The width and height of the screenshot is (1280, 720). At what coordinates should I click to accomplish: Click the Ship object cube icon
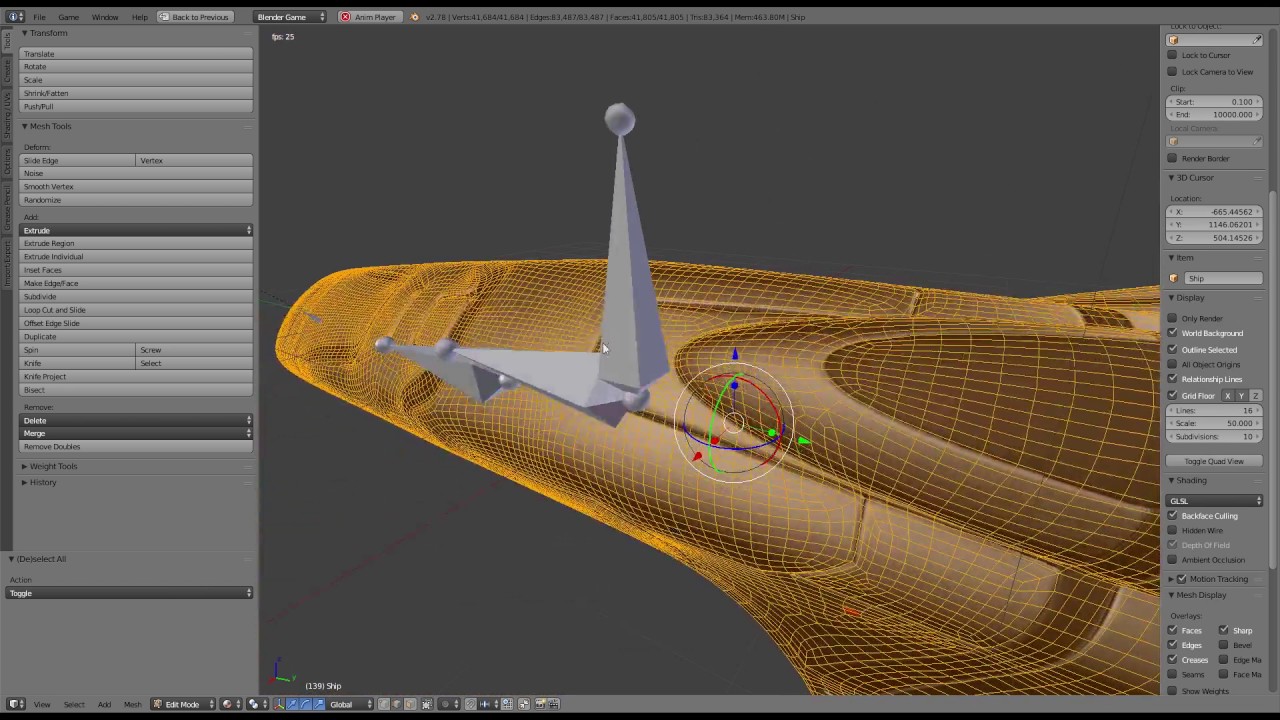point(1174,278)
